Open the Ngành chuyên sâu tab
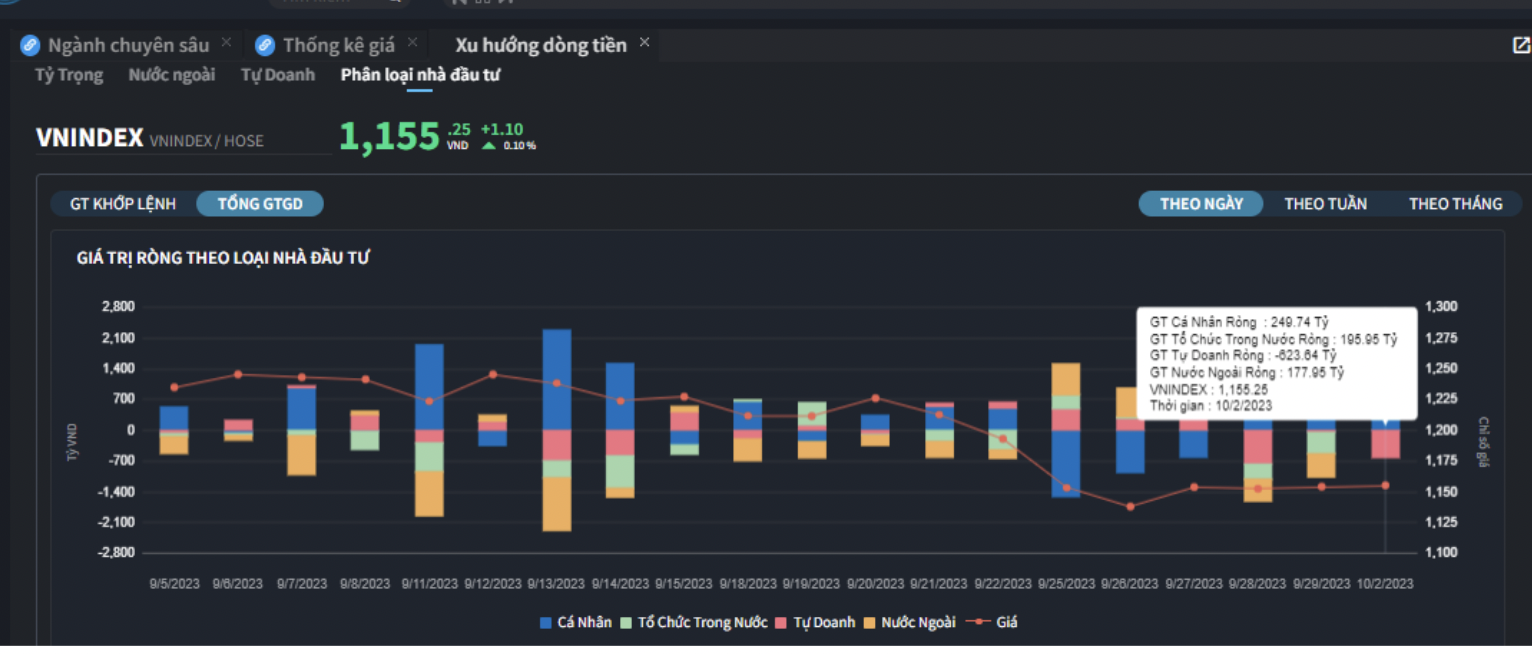Screen dimensions: 1532x654 128,45
